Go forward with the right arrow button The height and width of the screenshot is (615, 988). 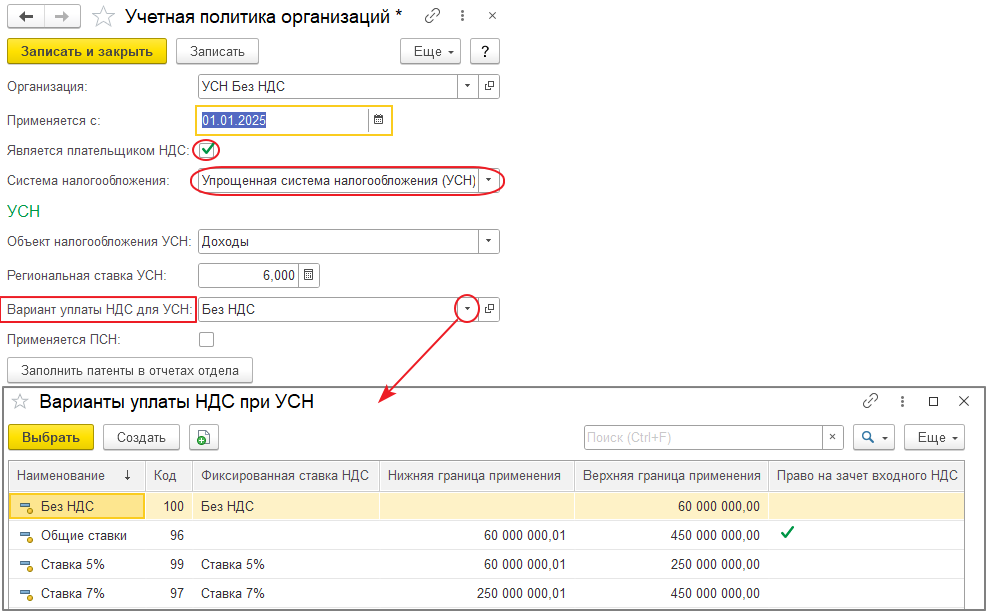(x=62, y=16)
